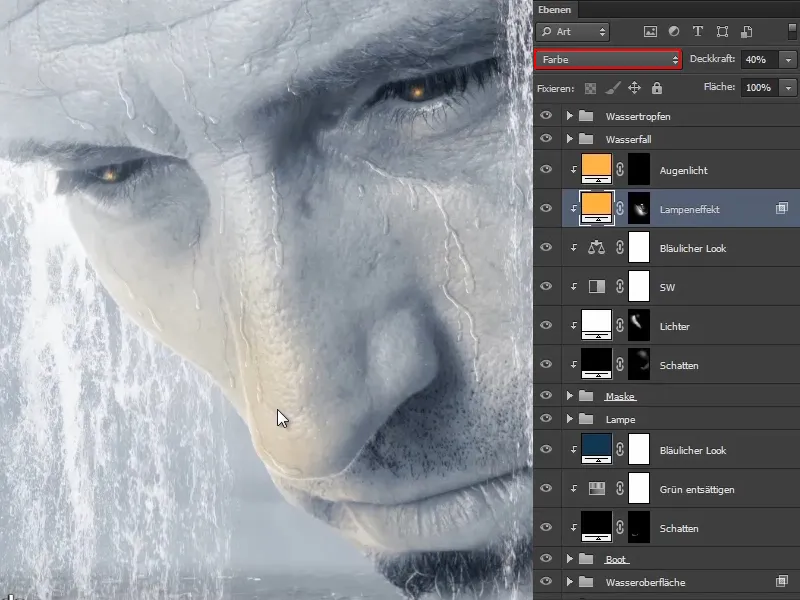
Task: Toggle mask link on Grün entsättigen layer
Action: 620,489
